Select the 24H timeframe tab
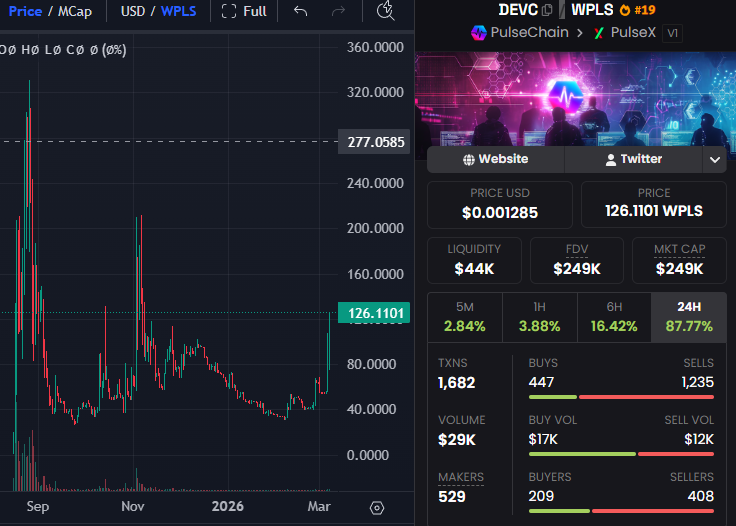The width and height of the screenshot is (736, 526). pyautogui.click(x=689, y=317)
